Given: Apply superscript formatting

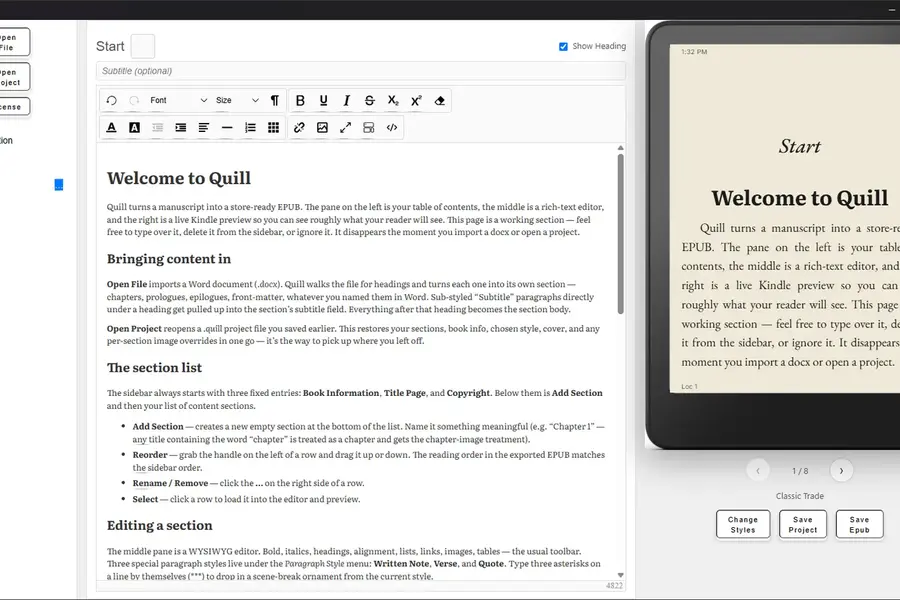Looking at the screenshot, I should coord(416,100).
